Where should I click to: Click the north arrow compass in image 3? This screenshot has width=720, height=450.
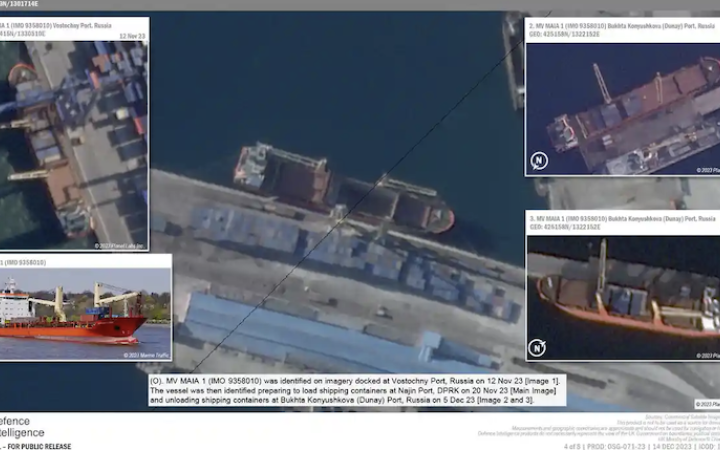tap(537, 348)
